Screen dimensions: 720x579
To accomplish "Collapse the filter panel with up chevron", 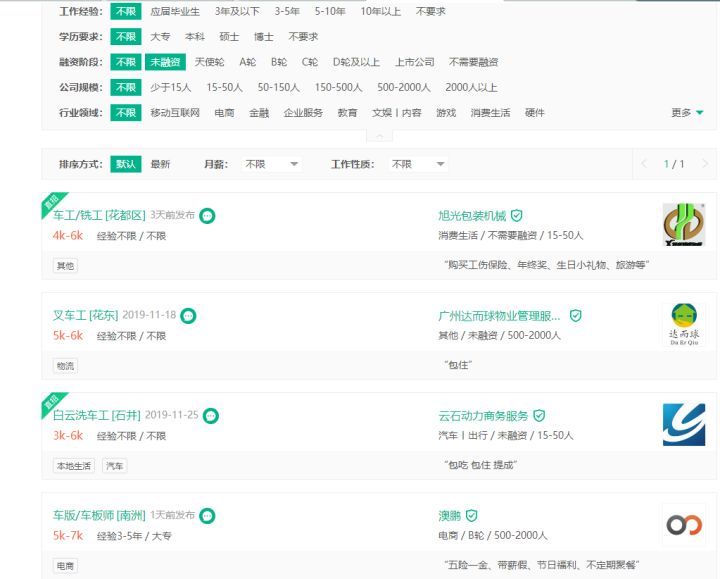I will [x=379, y=135].
